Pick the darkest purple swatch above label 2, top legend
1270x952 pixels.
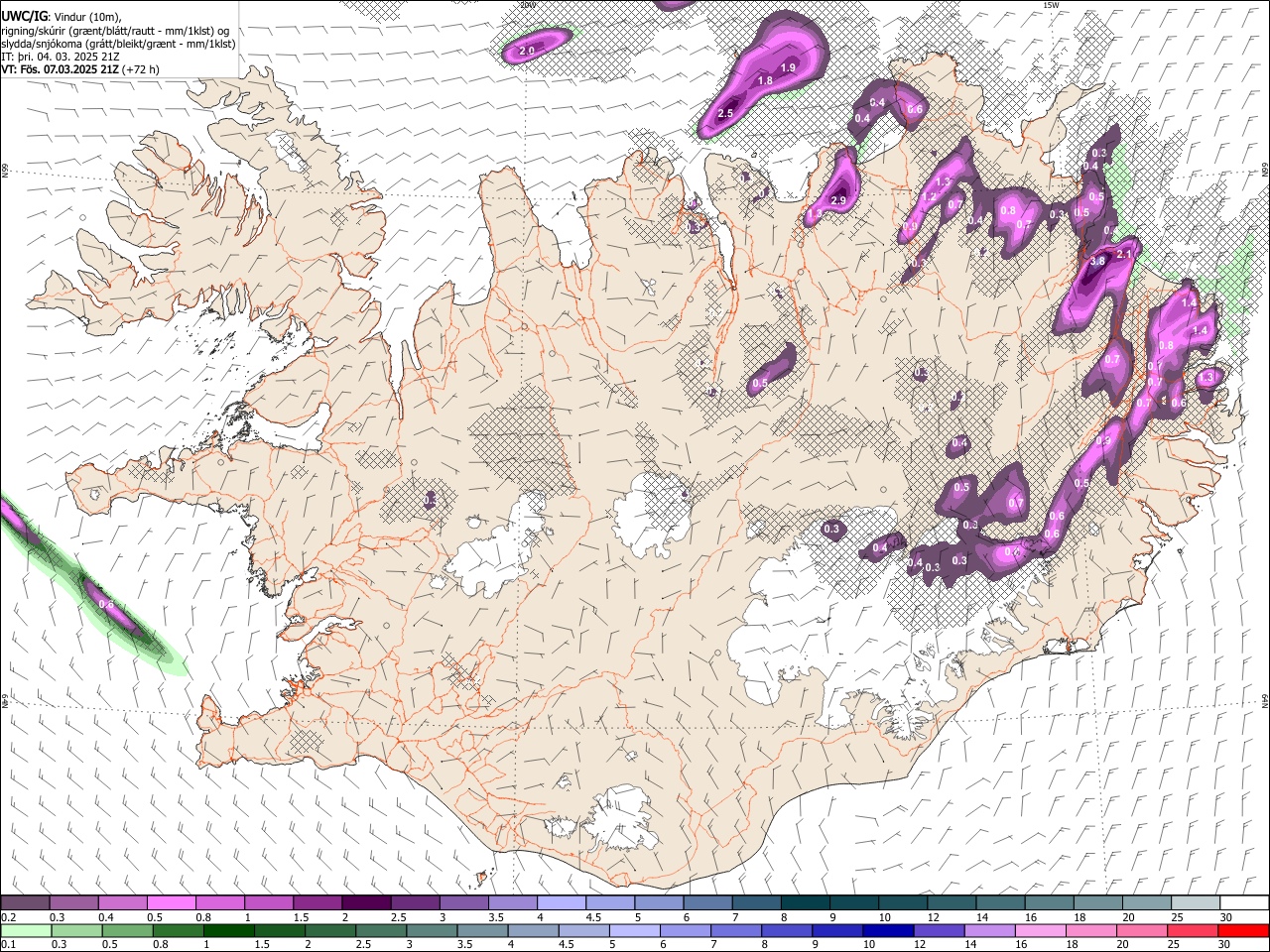pyautogui.click(x=365, y=902)
